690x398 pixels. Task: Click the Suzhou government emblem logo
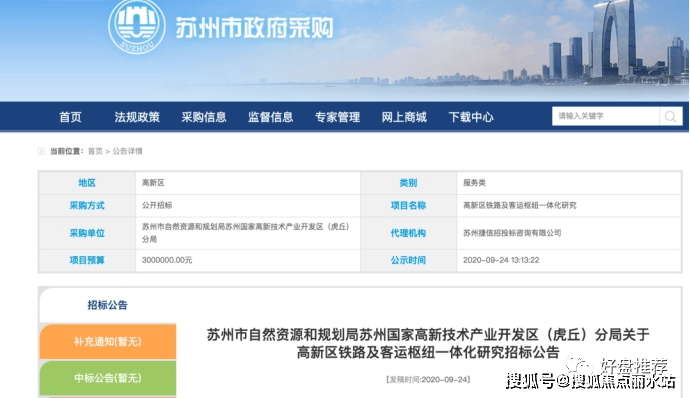click(137, 26)
